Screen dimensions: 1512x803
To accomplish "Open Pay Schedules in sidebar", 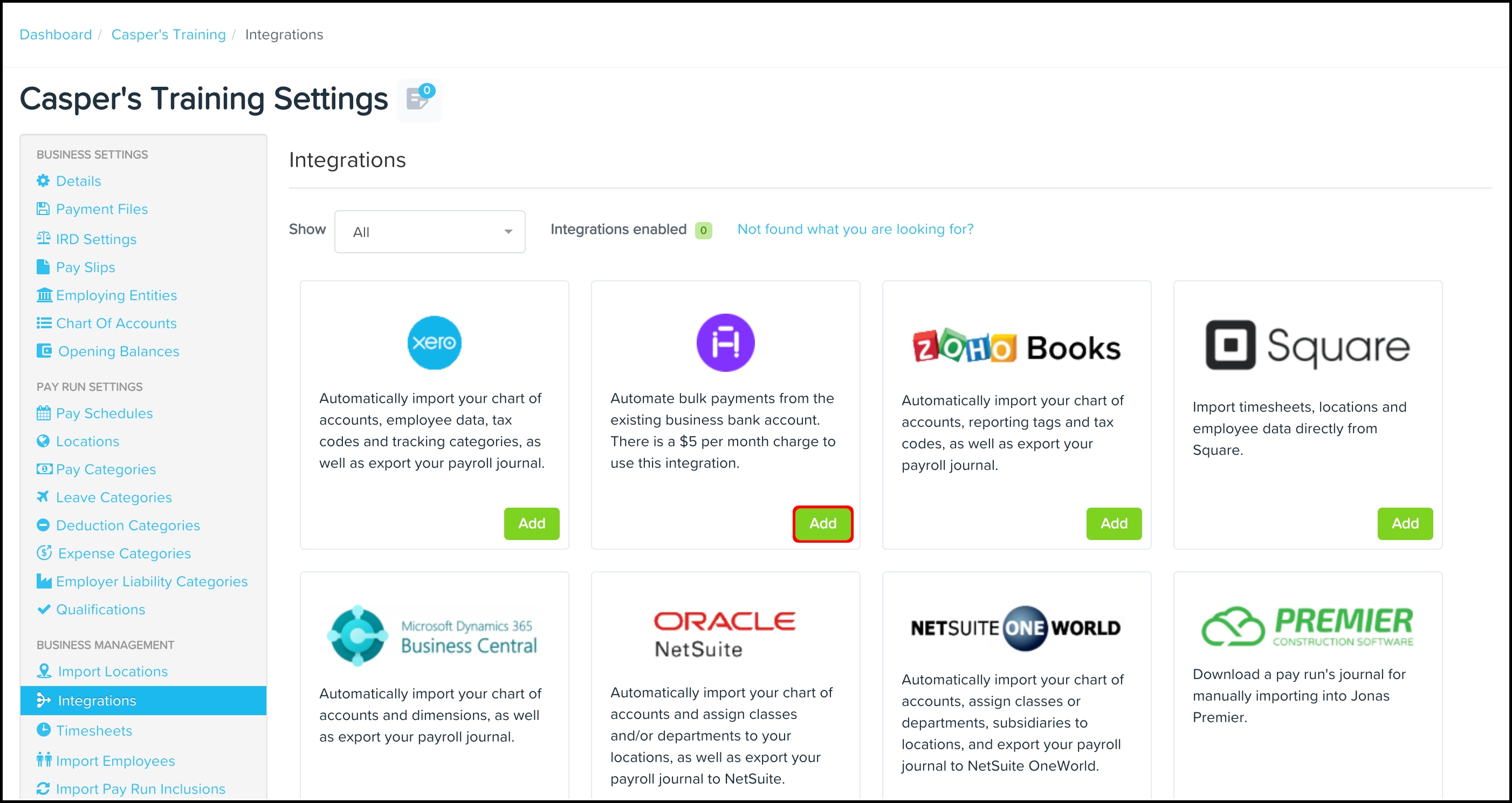I will tap(104, 413).
